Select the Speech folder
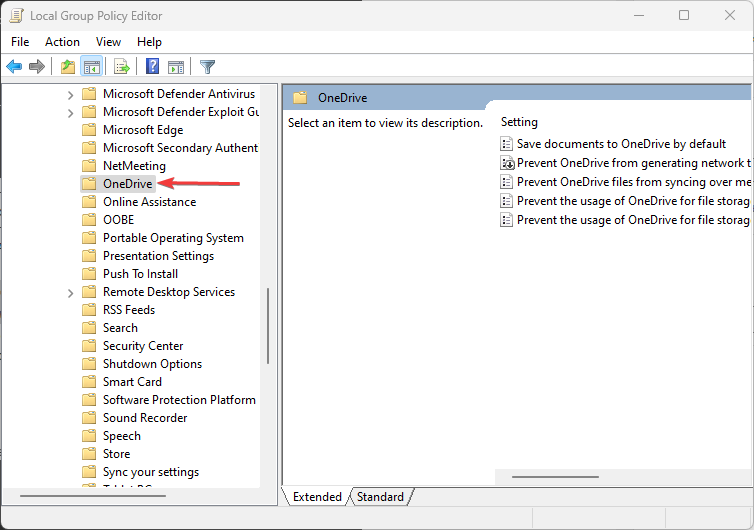Viewport: 754px width, 530px height. pos(122,436)
